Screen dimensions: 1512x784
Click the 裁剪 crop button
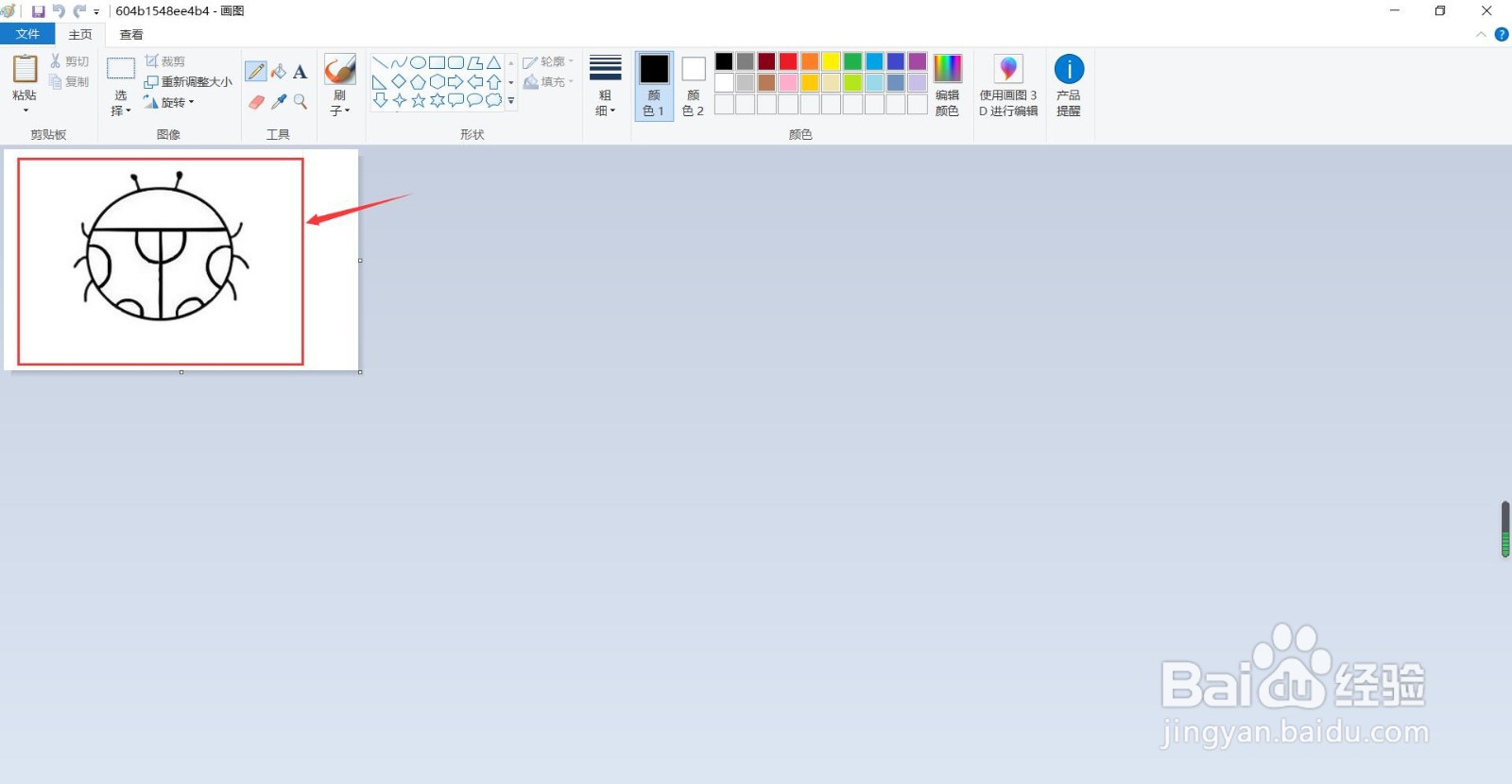pos(165,61)
